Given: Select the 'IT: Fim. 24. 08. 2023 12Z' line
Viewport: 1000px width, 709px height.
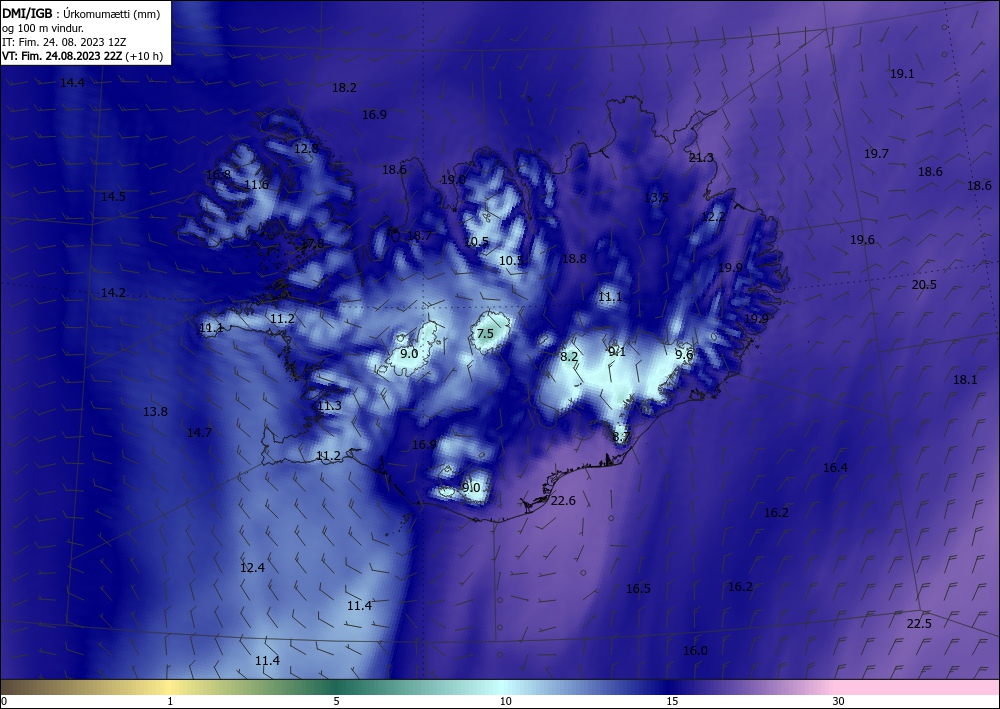Looking at the screenshot, I should click(x=64, y=42).
